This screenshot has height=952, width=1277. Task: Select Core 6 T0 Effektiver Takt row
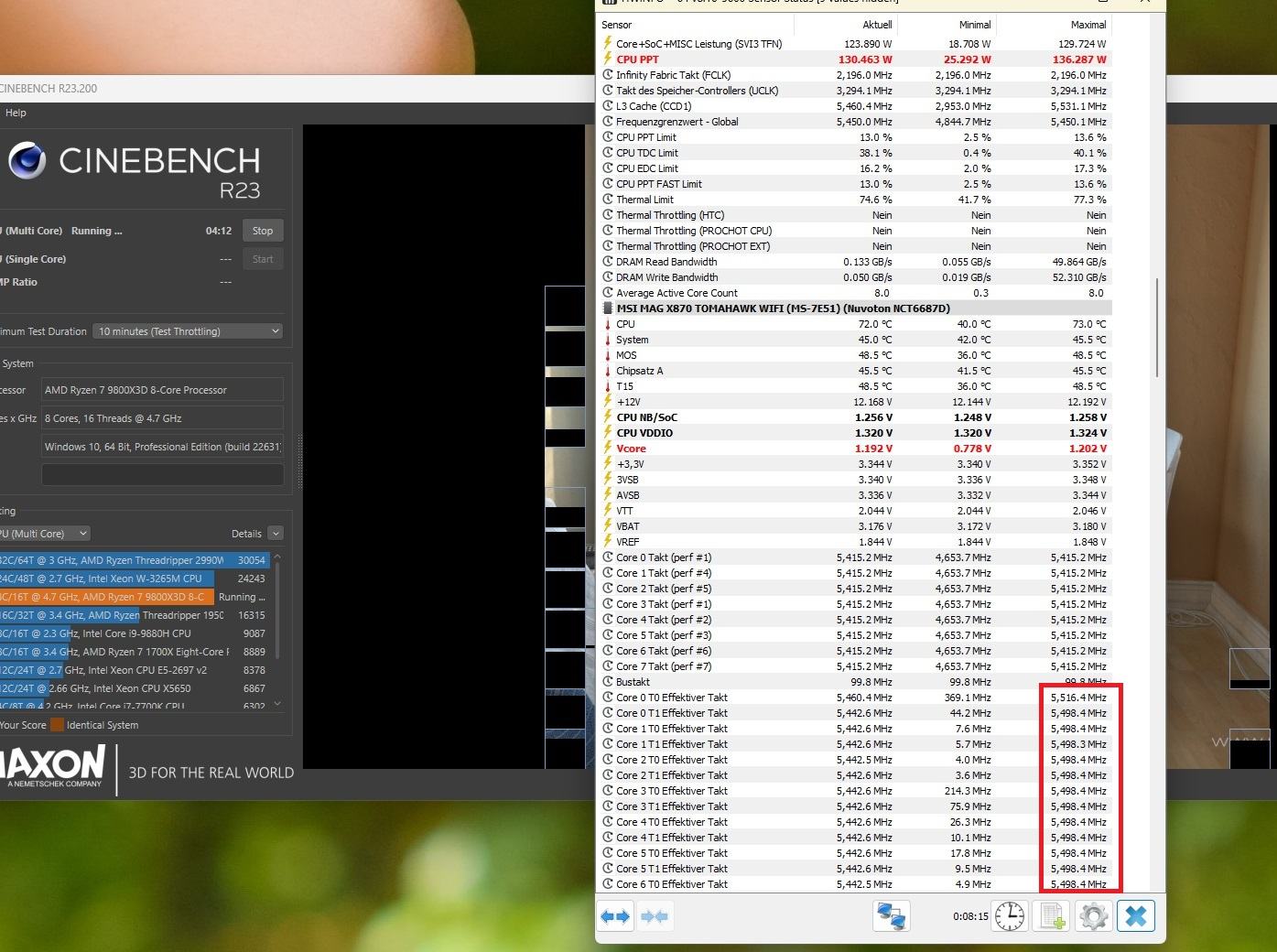pos(855,884)
